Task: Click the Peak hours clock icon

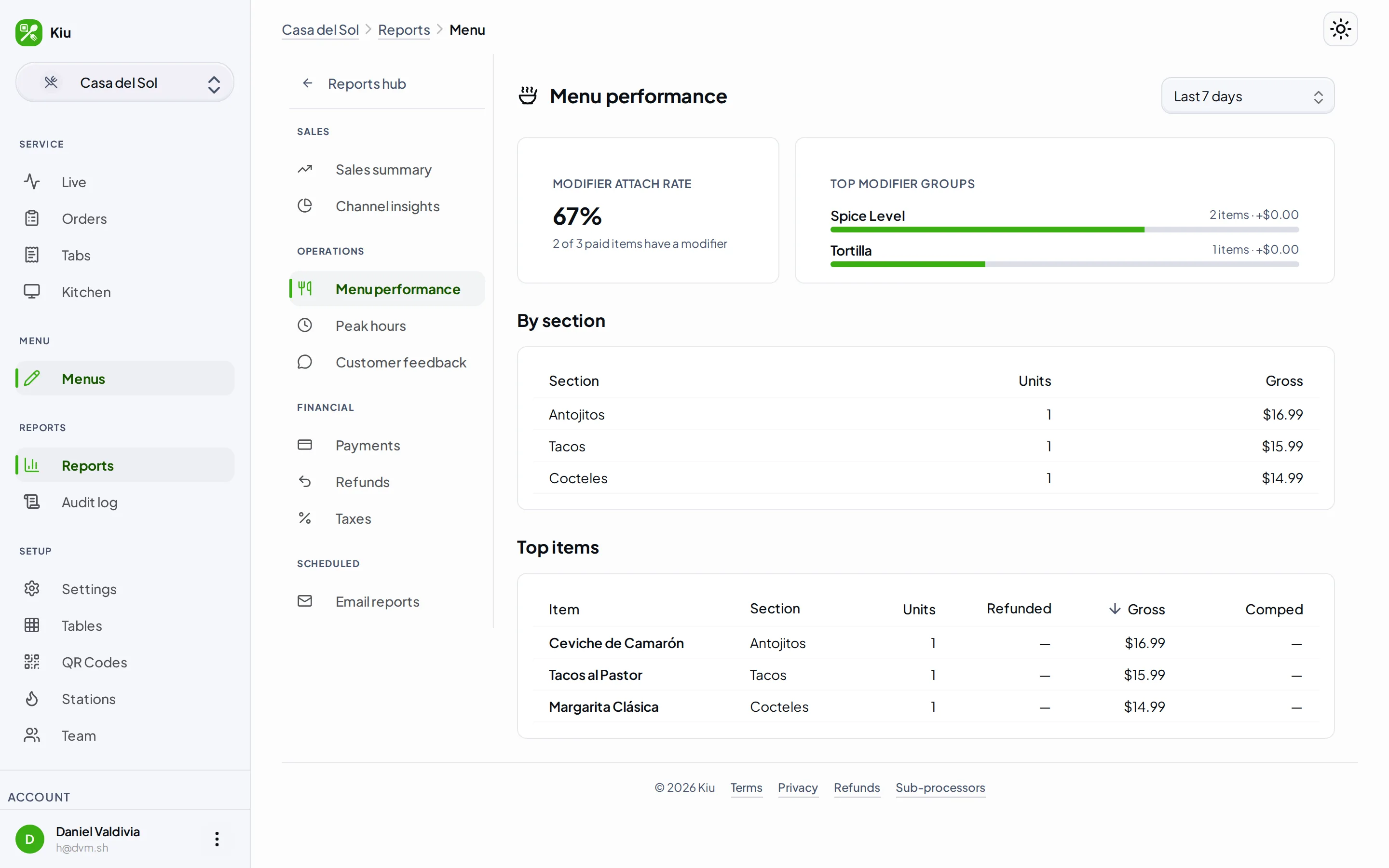Action: coord(305,325)
